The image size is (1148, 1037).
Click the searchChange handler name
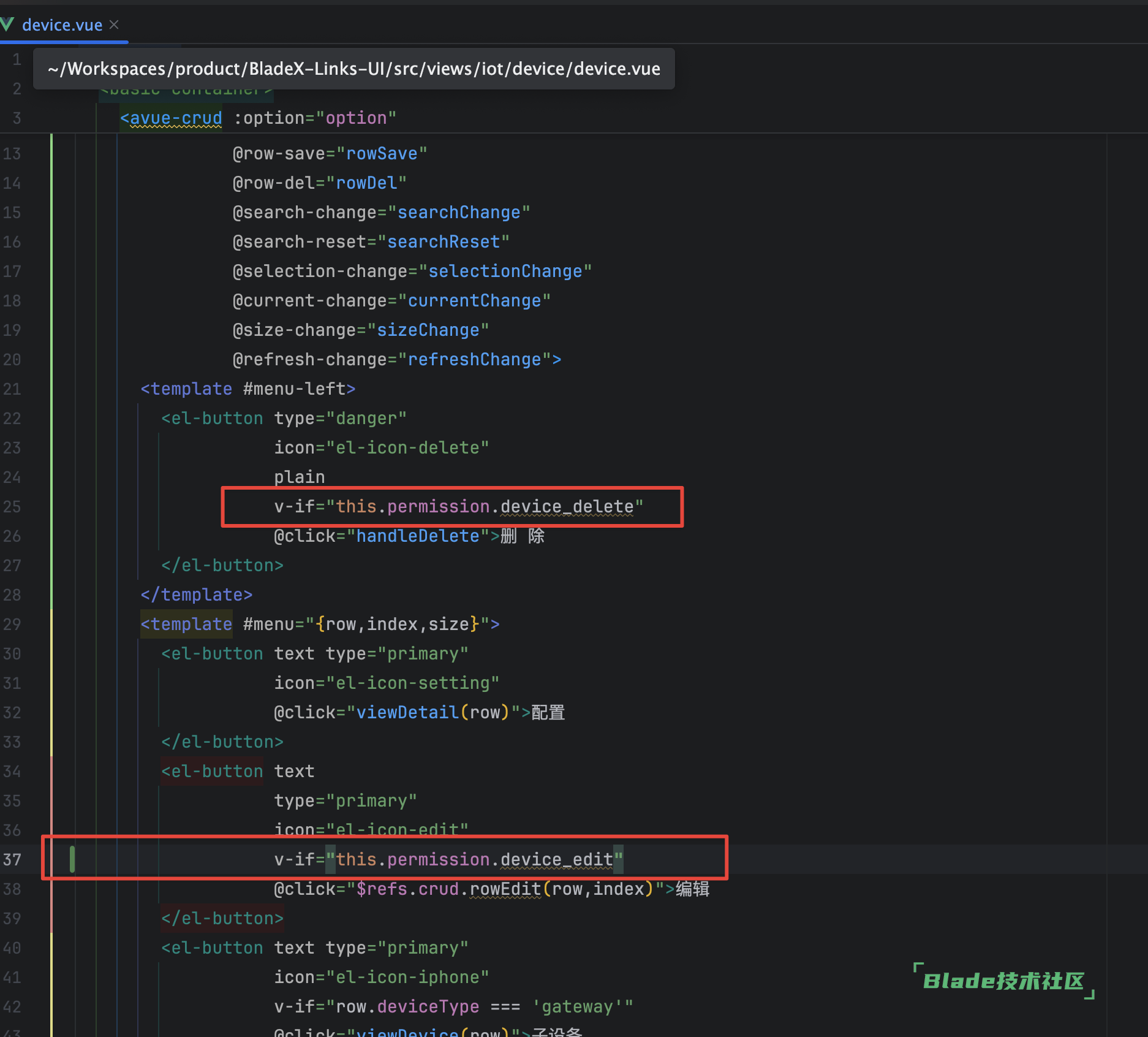click(x=459, y=213)
